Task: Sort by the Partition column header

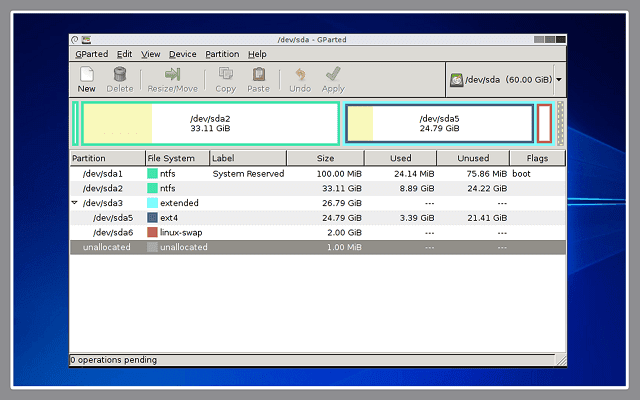Action: tap(107, 158)
